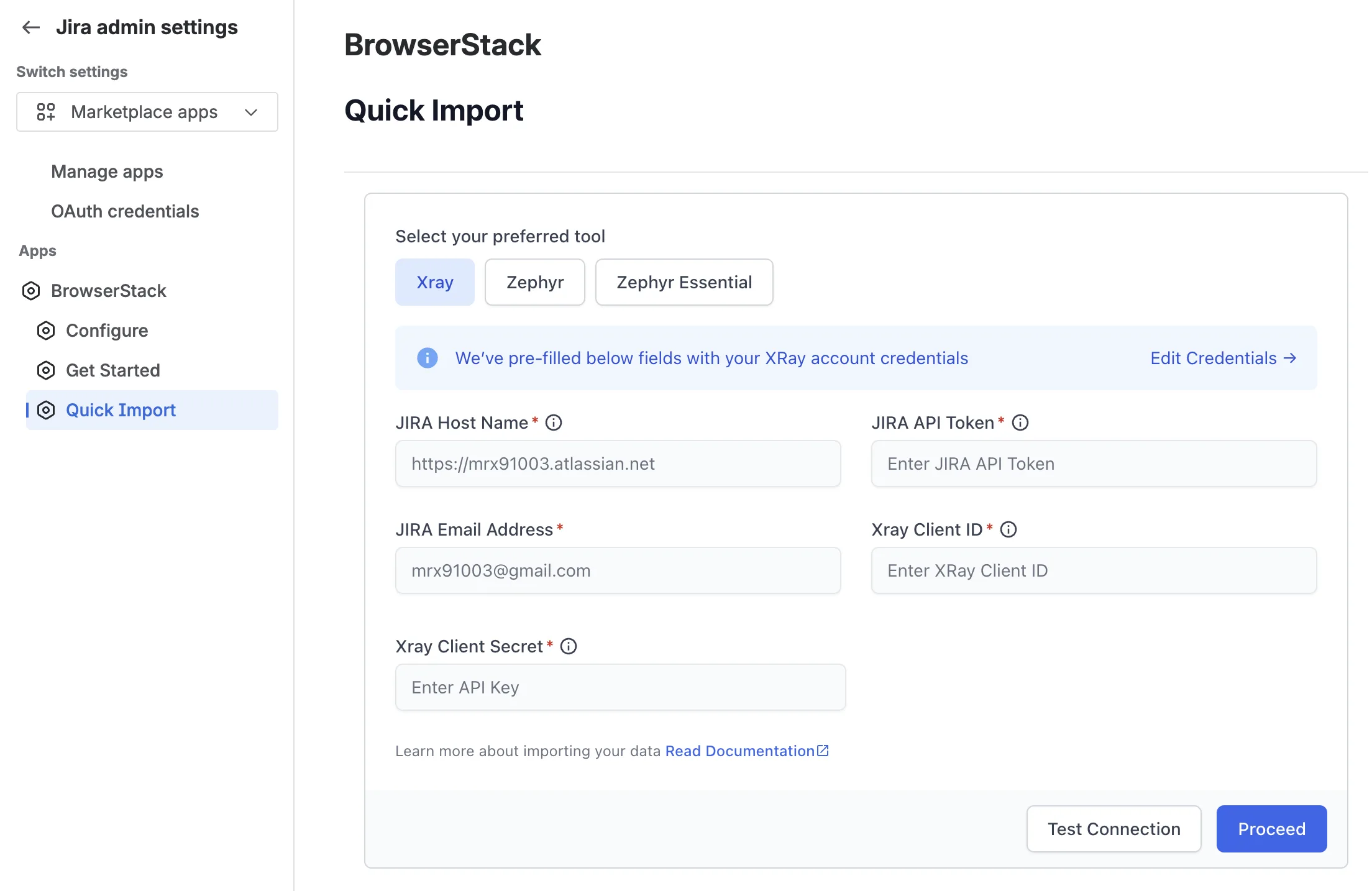The image size is (1372, 891).
Task: Open the Marketplace apps settings dropdown
Action: point(147,112)
